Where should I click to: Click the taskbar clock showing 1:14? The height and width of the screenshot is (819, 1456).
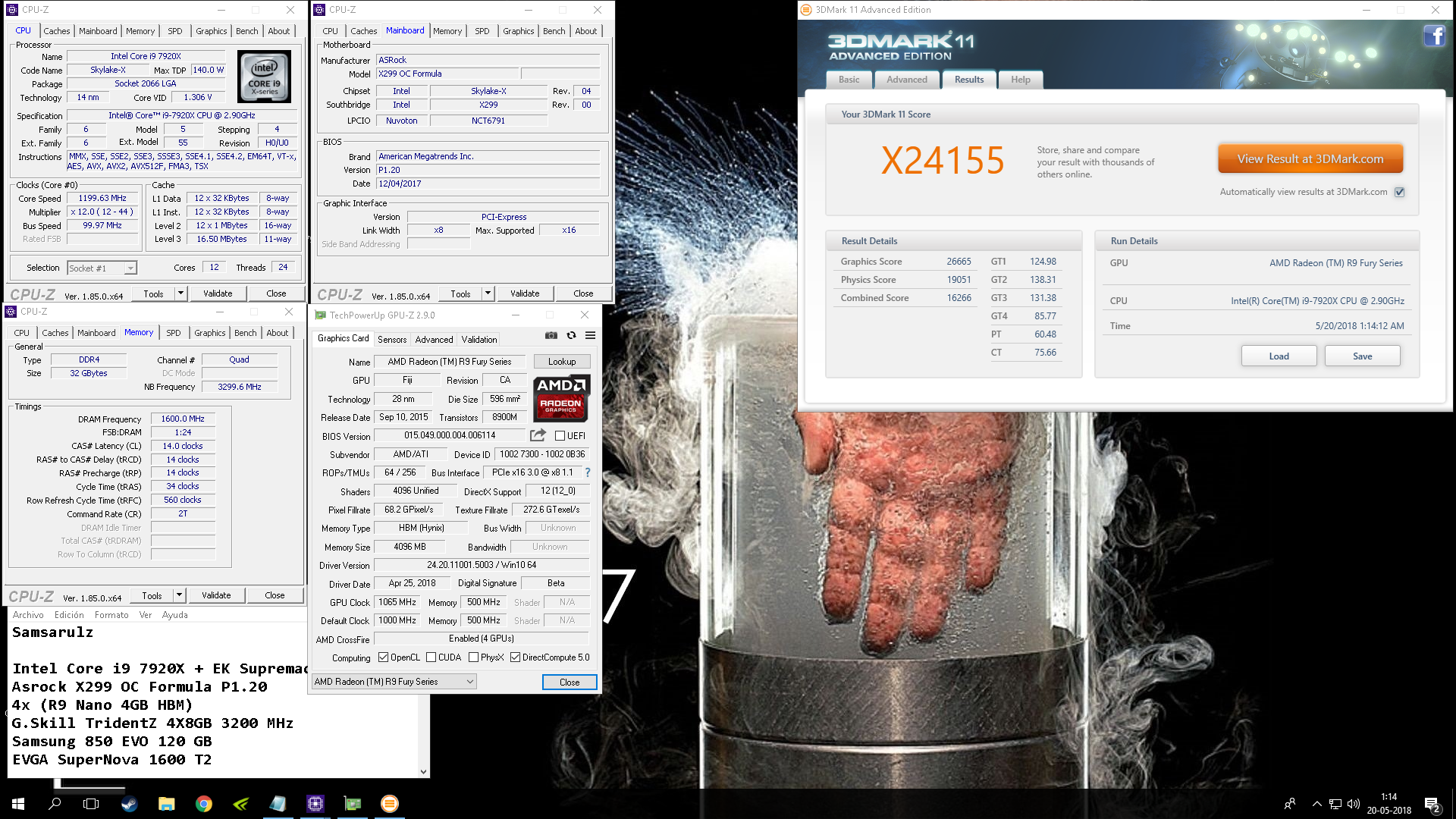coord(1389,804)
